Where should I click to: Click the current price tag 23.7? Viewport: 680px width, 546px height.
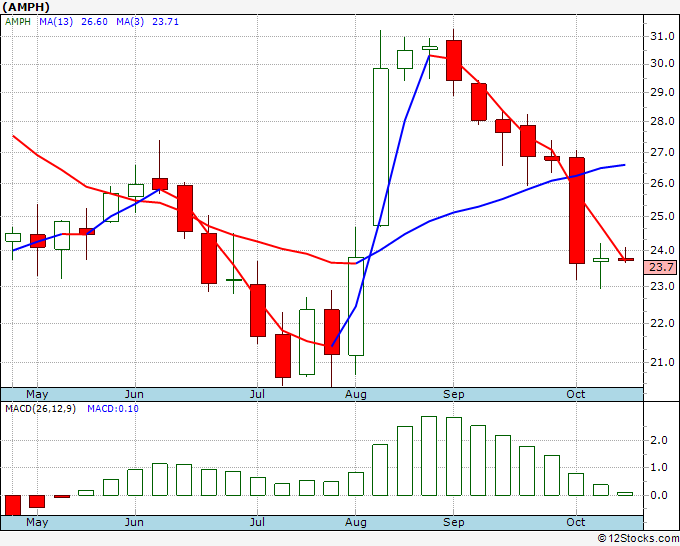point(660,267)
